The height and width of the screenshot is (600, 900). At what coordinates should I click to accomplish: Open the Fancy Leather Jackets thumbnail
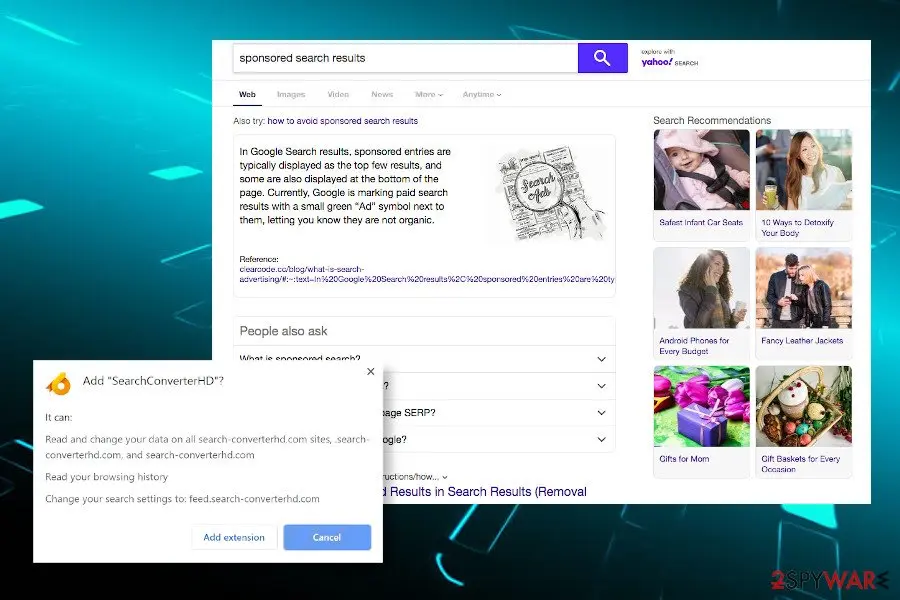(804, 288)
